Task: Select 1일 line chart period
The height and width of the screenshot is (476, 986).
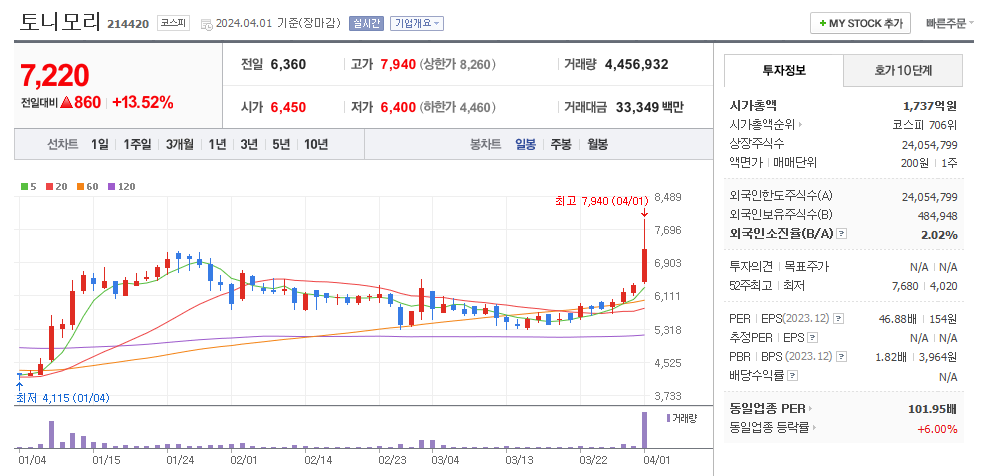Action: coord(99,144)
